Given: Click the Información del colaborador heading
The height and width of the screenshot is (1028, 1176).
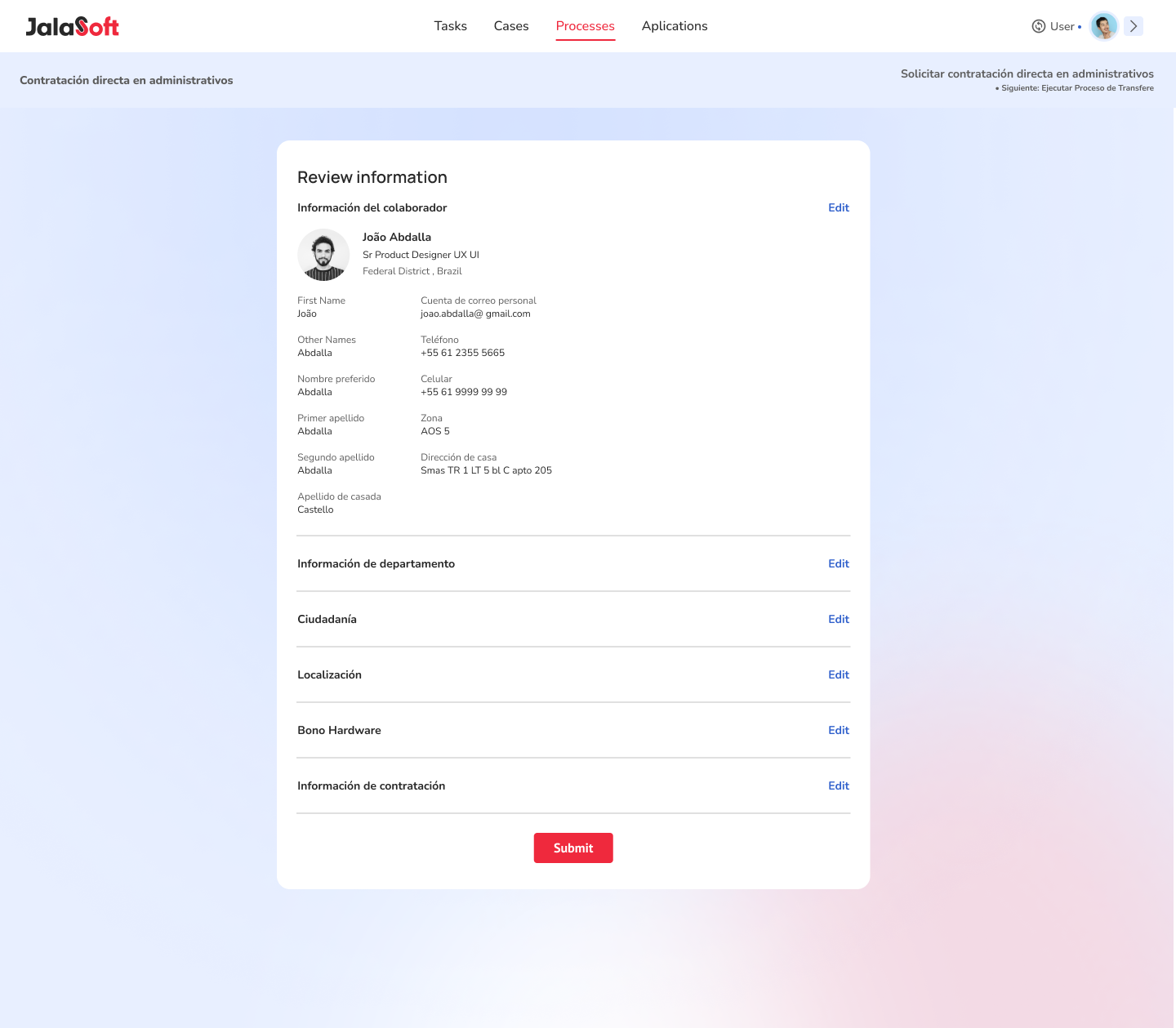Looking at the screenshot, I should pyautogui.click(x=372, y=207).
